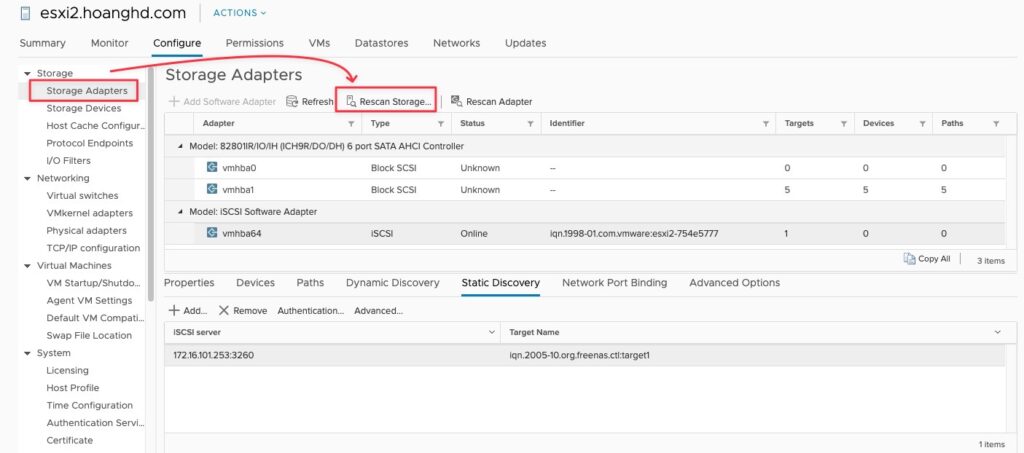Click Add Software Adapter button
The height and width of the screenshot is (453, 1024).
223,102
